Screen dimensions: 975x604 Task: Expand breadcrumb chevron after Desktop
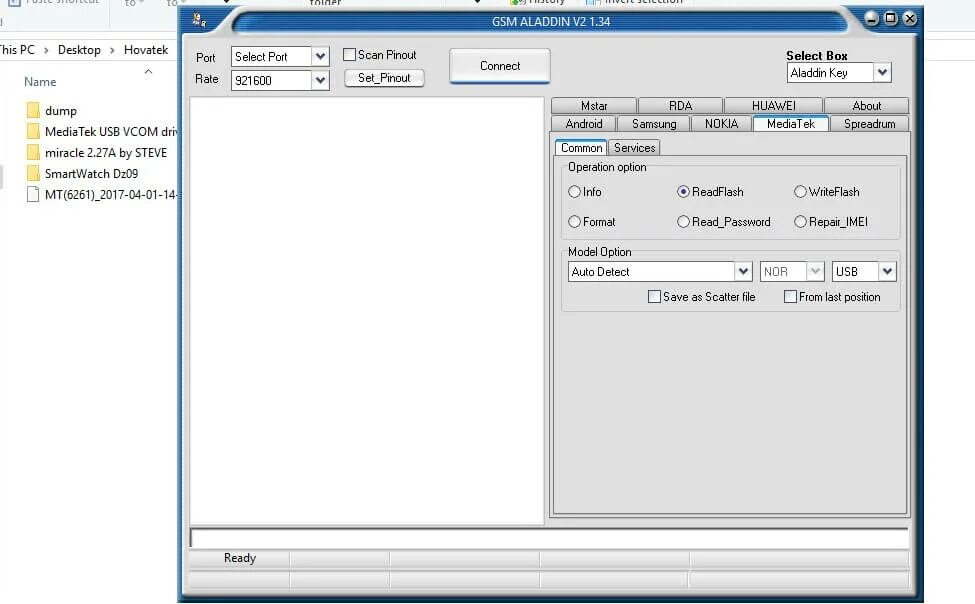tap(112, 50)
